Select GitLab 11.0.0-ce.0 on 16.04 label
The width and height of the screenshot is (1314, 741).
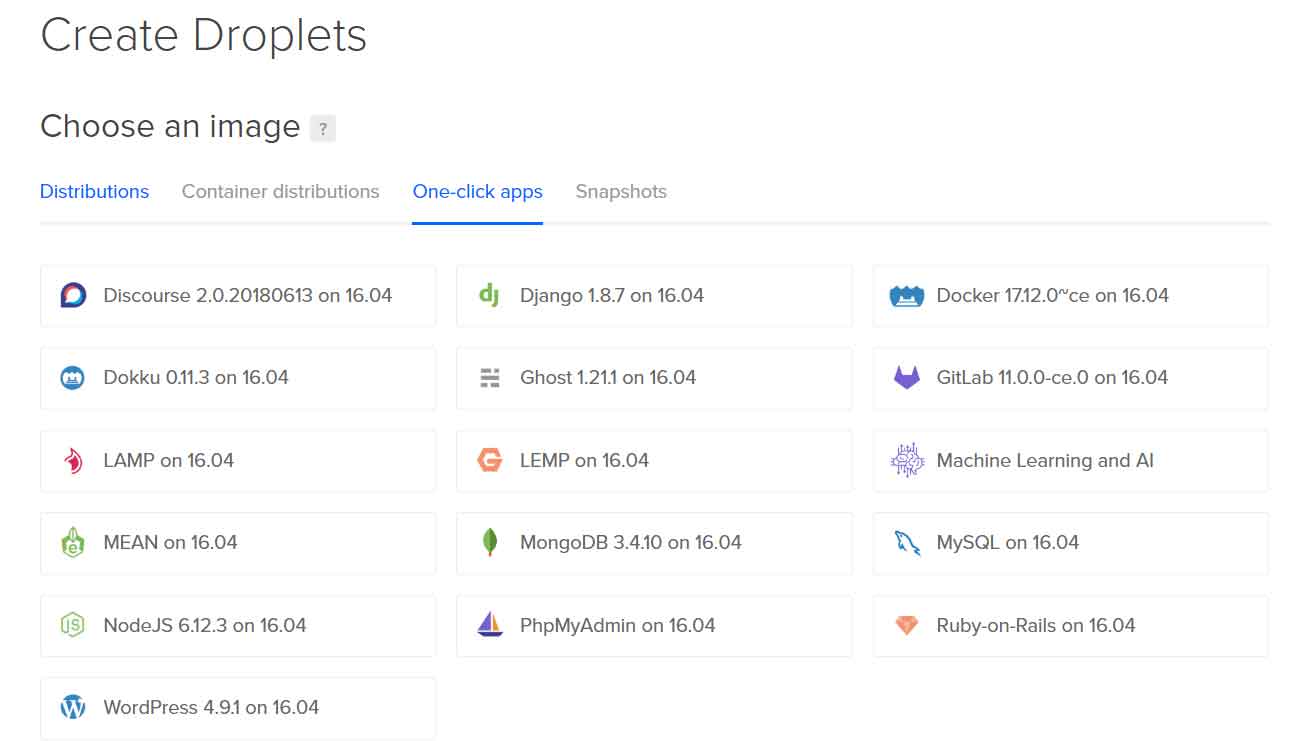[1052, 378]
